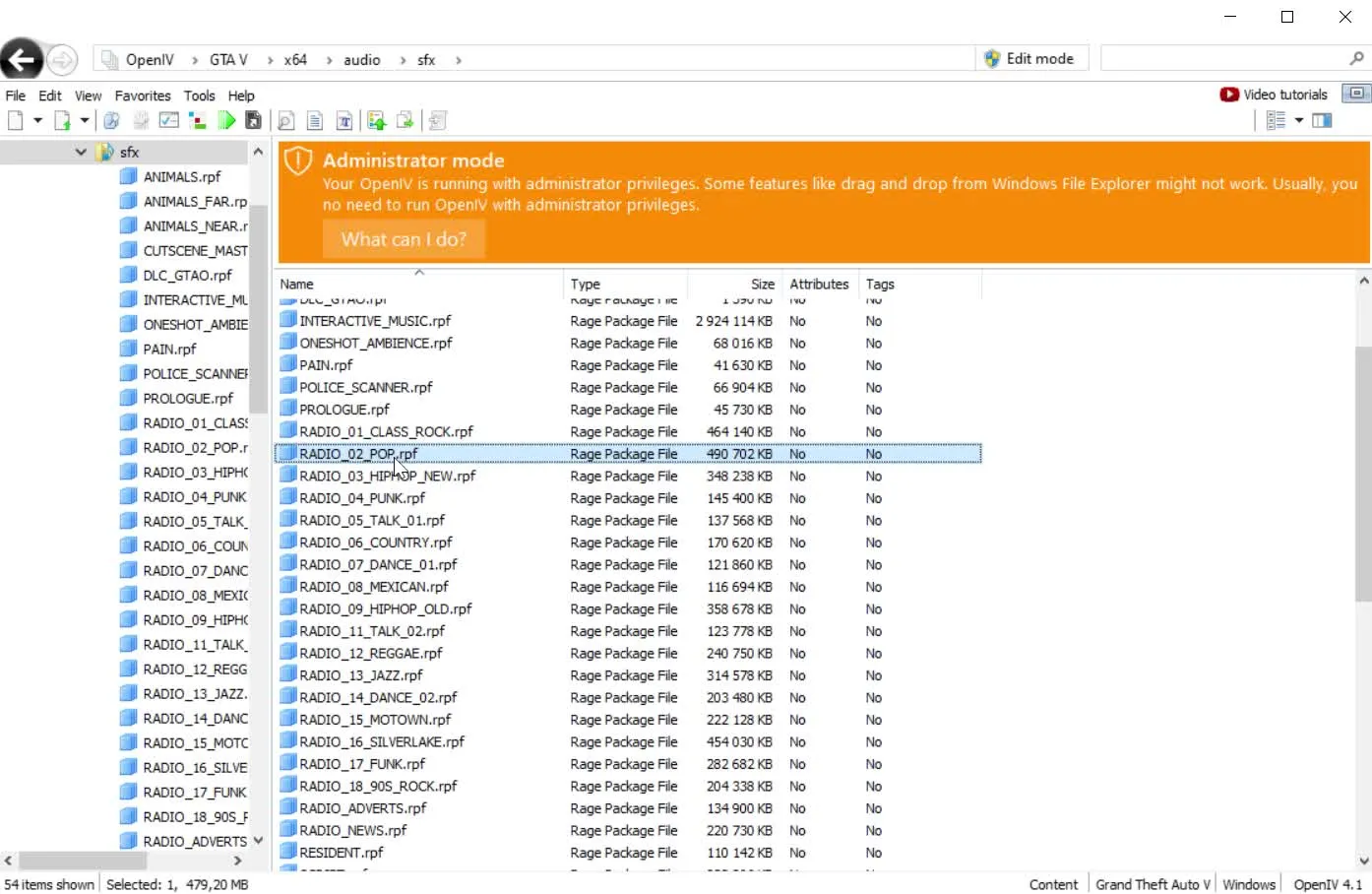Click the magnifier icon in the search box
This screenshot has width=1372, height=894.
tap(1356, 59)
